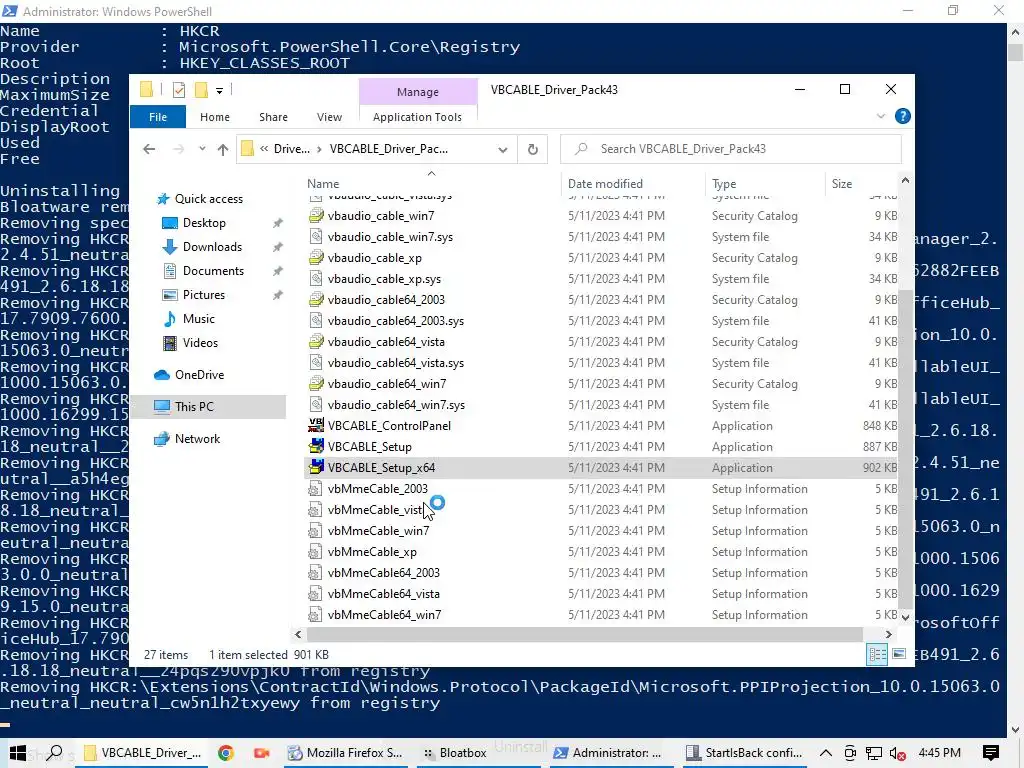Click the Manage contextual tab
This screenshot has height=768, width=1024.
click(418, 92)
